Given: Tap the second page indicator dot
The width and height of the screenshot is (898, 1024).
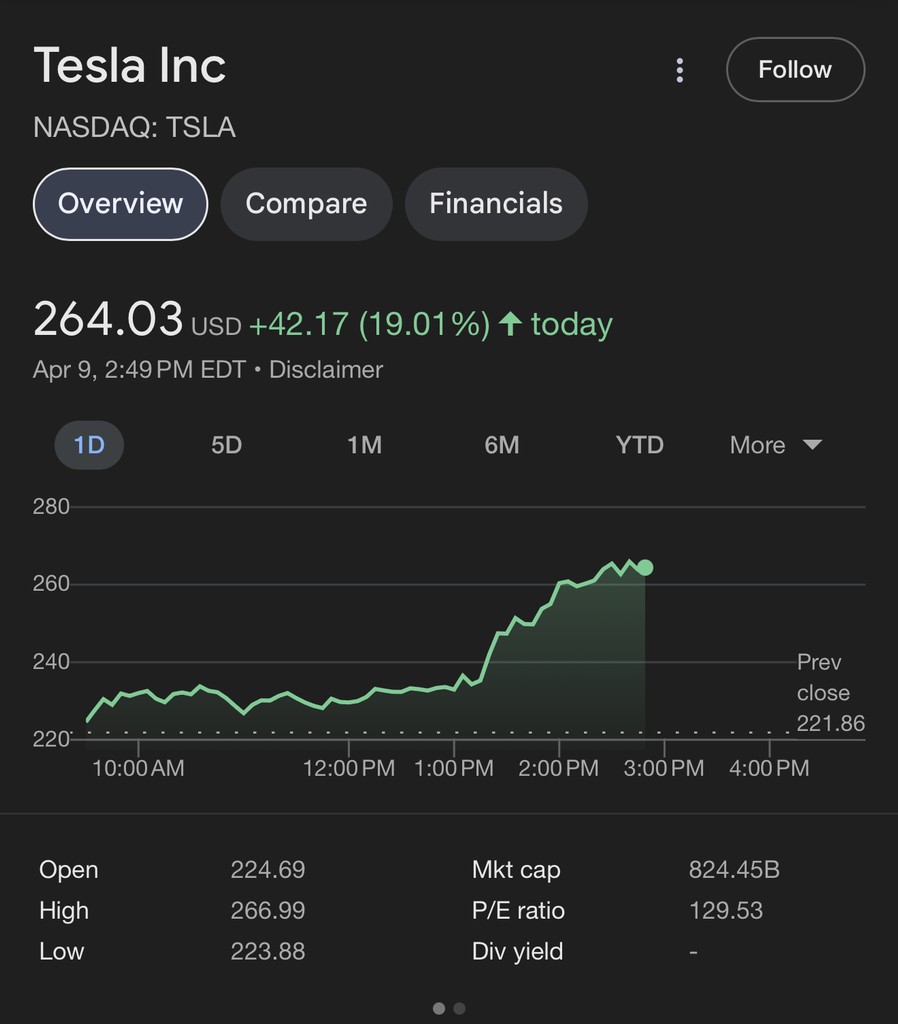Looking at the screenshot, I should point(459,1008).
